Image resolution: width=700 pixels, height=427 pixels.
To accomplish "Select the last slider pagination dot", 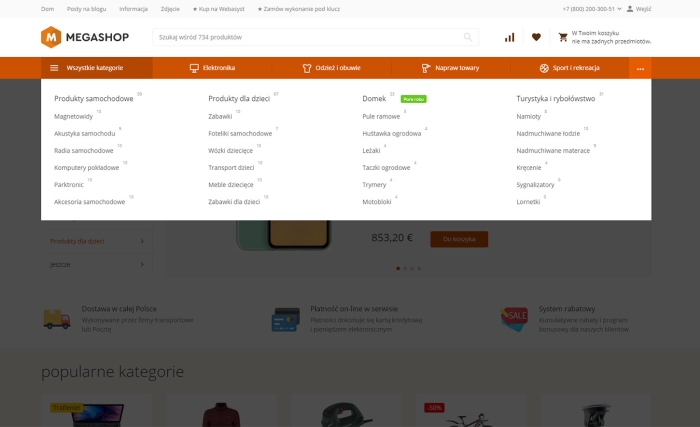I will click(x=419, y=268).
